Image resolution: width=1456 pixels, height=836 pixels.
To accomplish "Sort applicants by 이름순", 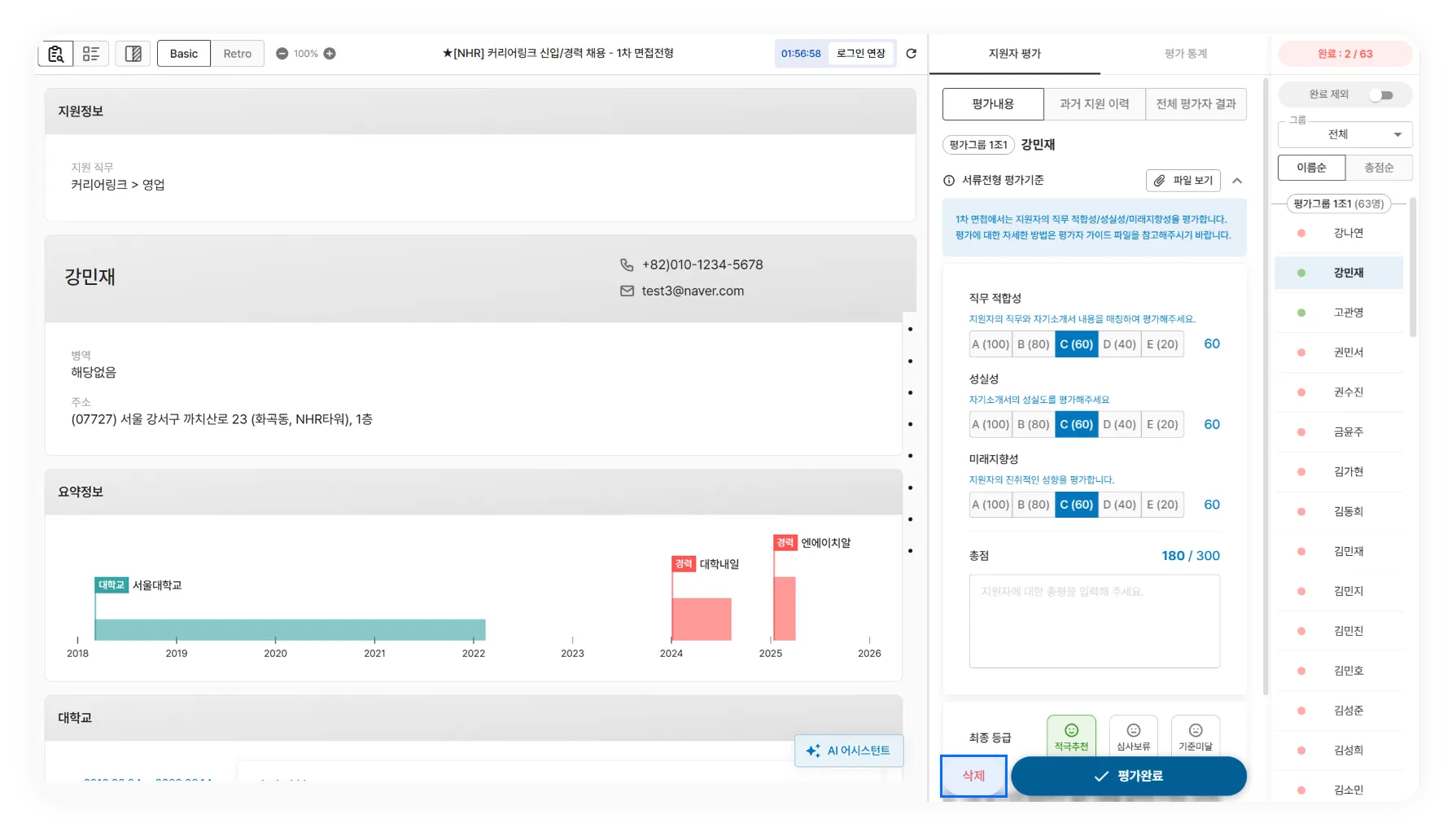I will click(x=1311, y=168).
